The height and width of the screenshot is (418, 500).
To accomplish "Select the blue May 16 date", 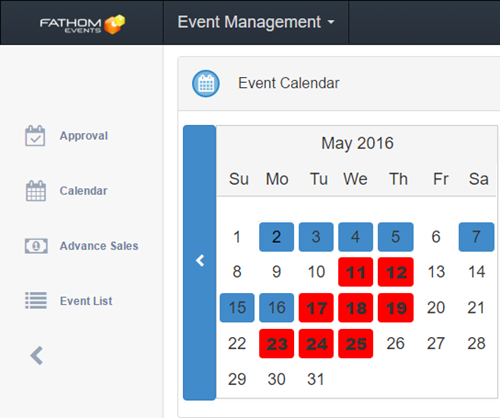I will point(277,308).
